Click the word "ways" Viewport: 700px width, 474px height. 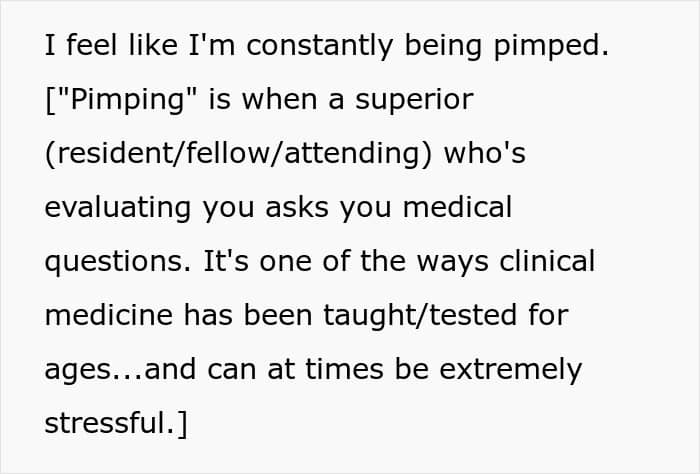click(452, 263)
